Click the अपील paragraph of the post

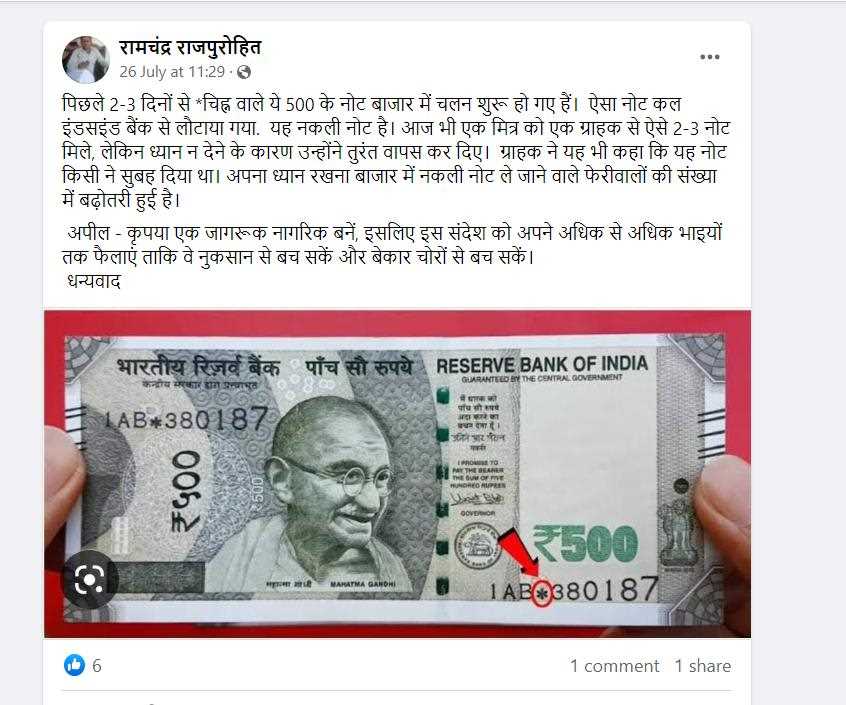click(x=392, y=245)
